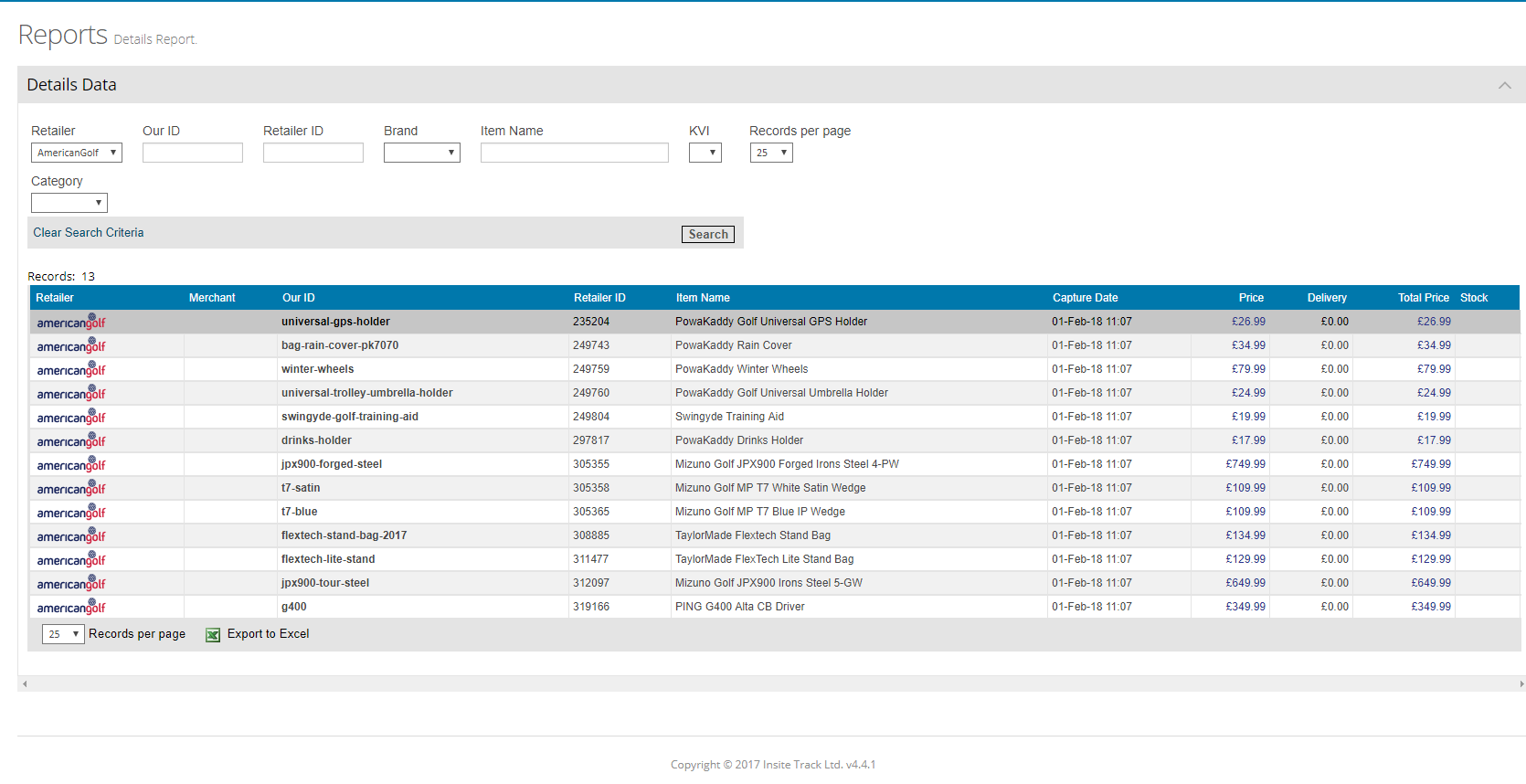Click the americangolf logo in the universal-gps-holder row
Image resolution: width=1526 pixels, height=784 pixels.
(x=71, y=322)
